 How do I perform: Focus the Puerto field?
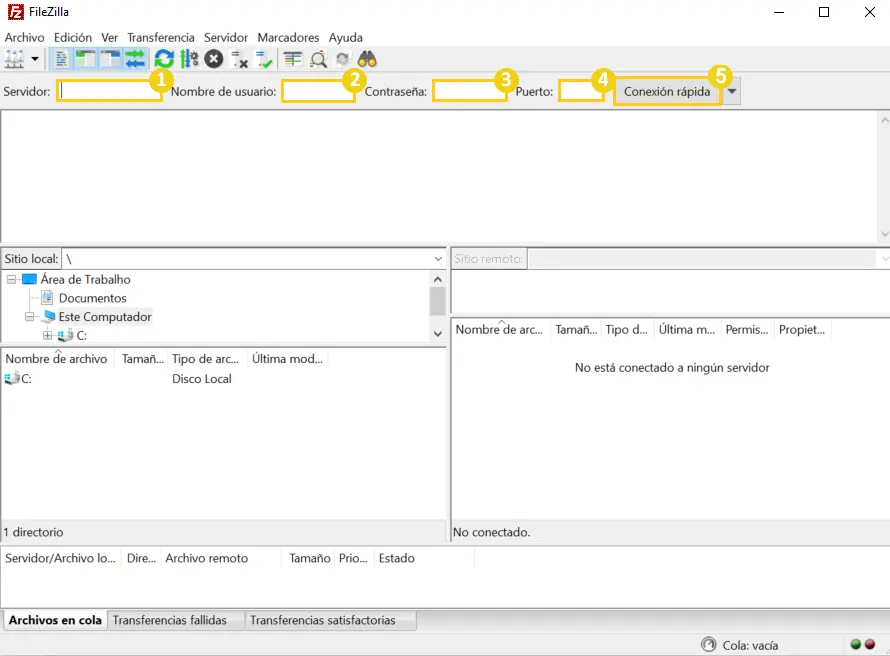click(581, 91)
